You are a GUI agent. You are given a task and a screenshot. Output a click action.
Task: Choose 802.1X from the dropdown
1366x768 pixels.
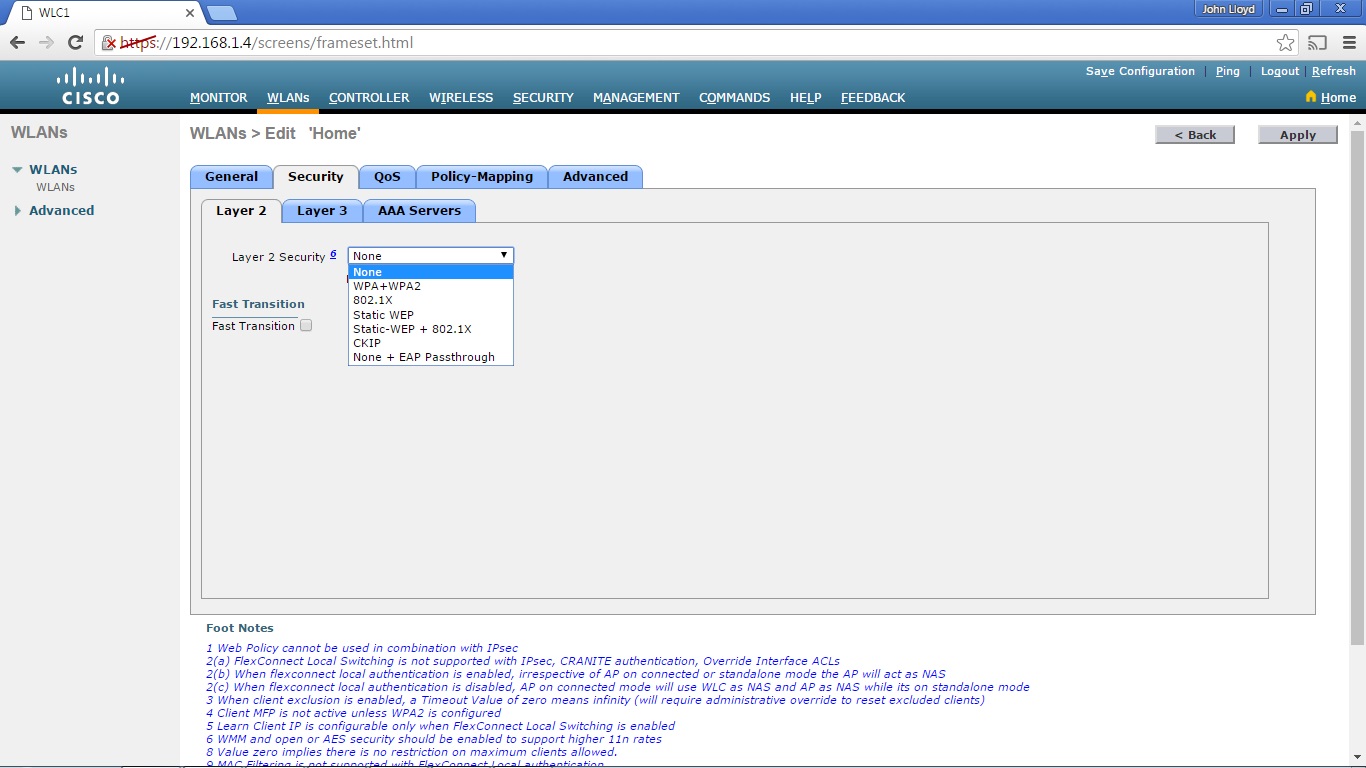click(430, 300)
